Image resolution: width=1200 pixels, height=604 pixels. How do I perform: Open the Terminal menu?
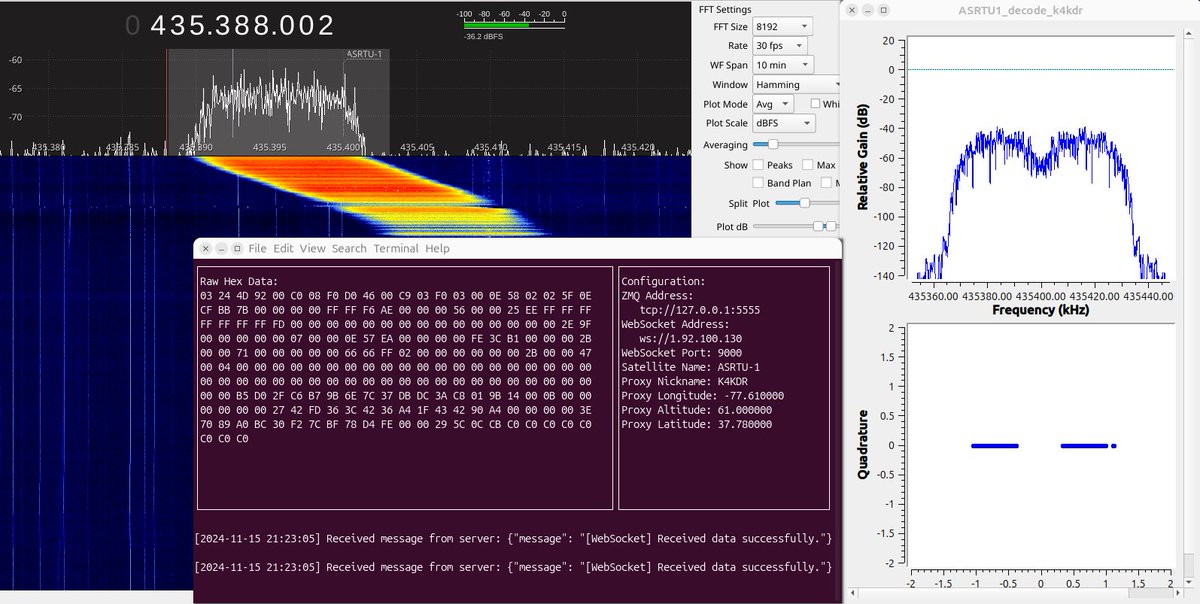click(x=396, y=248)
